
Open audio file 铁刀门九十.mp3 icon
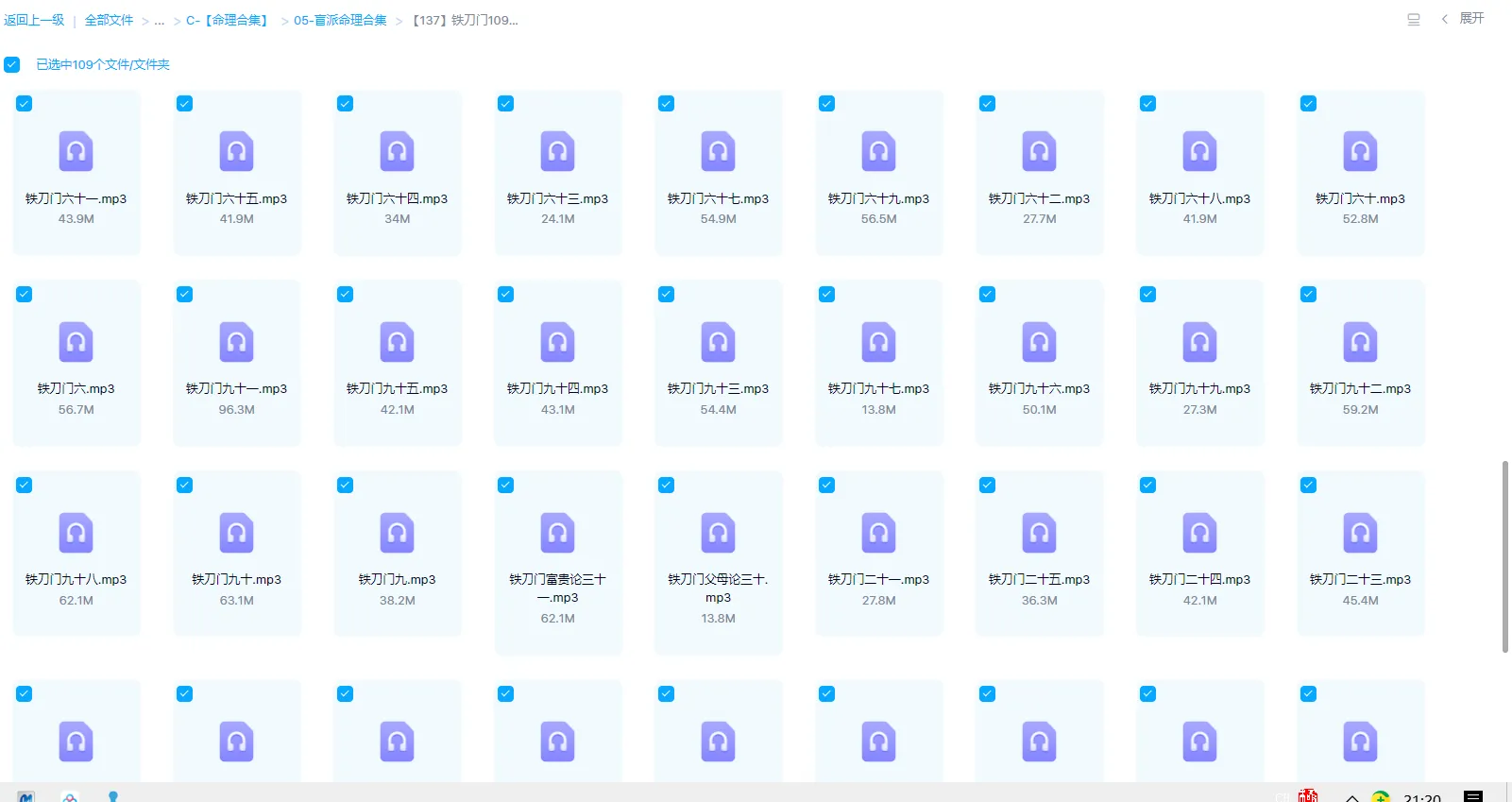[x=237, y=533]
